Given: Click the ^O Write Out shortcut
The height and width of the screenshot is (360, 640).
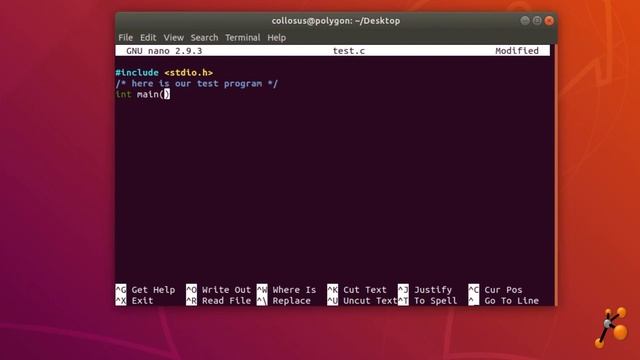Looking at the screenshot, I should click(x=219, y=290).
